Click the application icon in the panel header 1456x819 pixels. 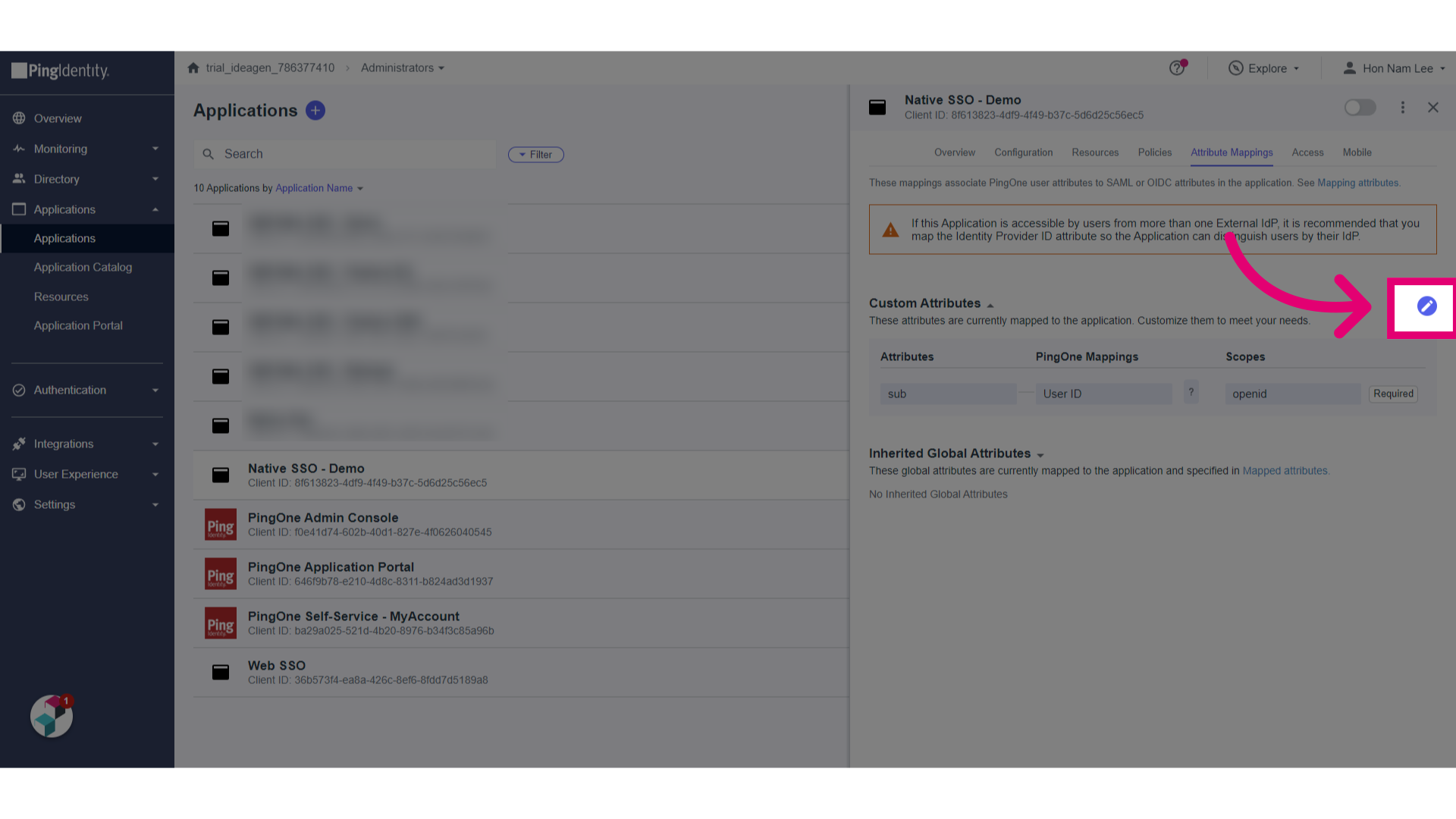877,107
